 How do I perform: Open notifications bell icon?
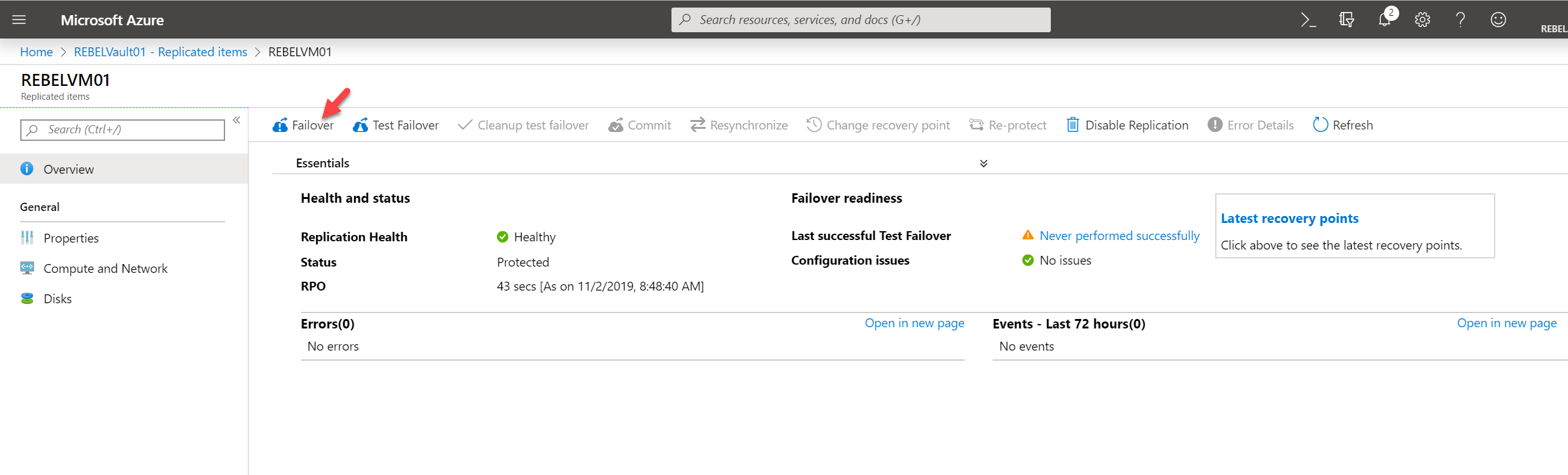pos(1385,20)
